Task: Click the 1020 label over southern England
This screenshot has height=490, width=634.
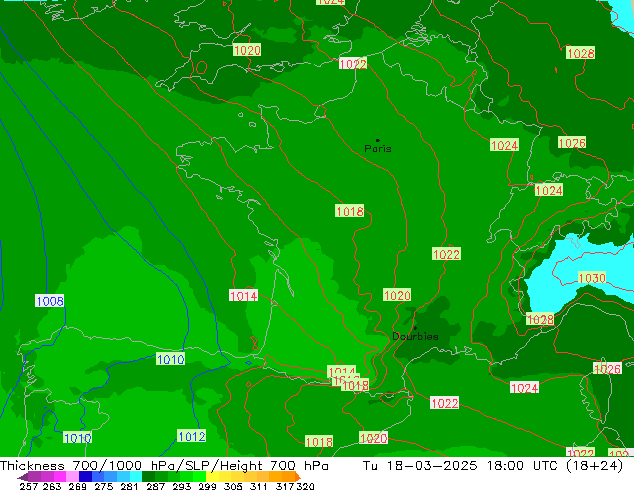Action: click(247, 50)
